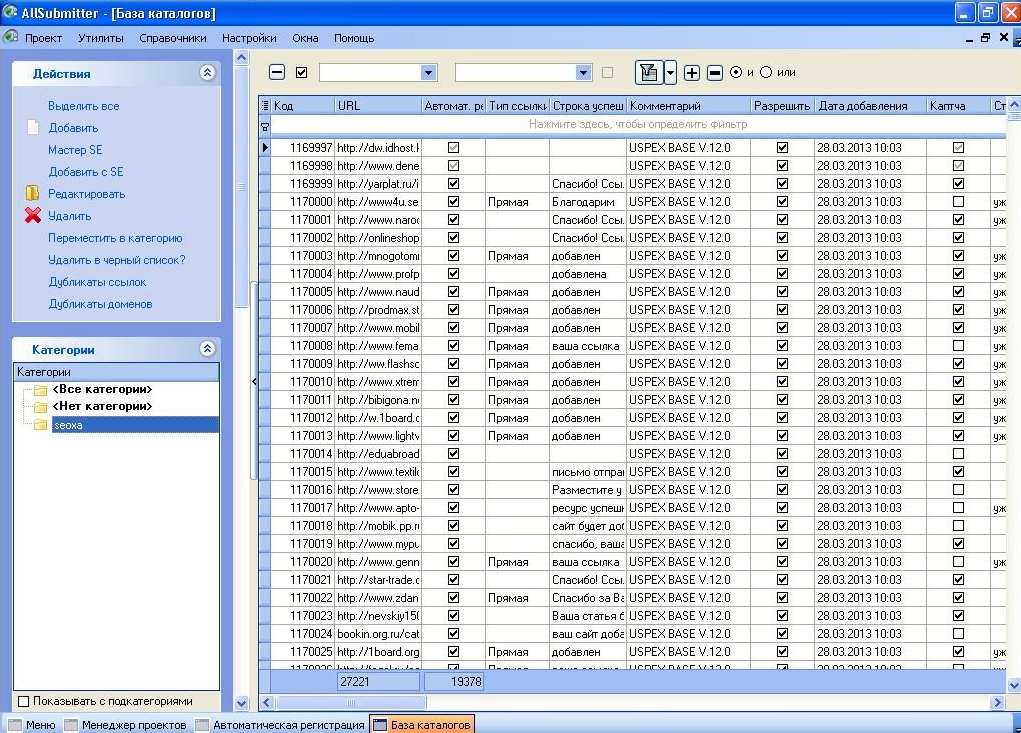Select the 'или' radio button
Screen dimensions: 1021x733
(766, 73)
